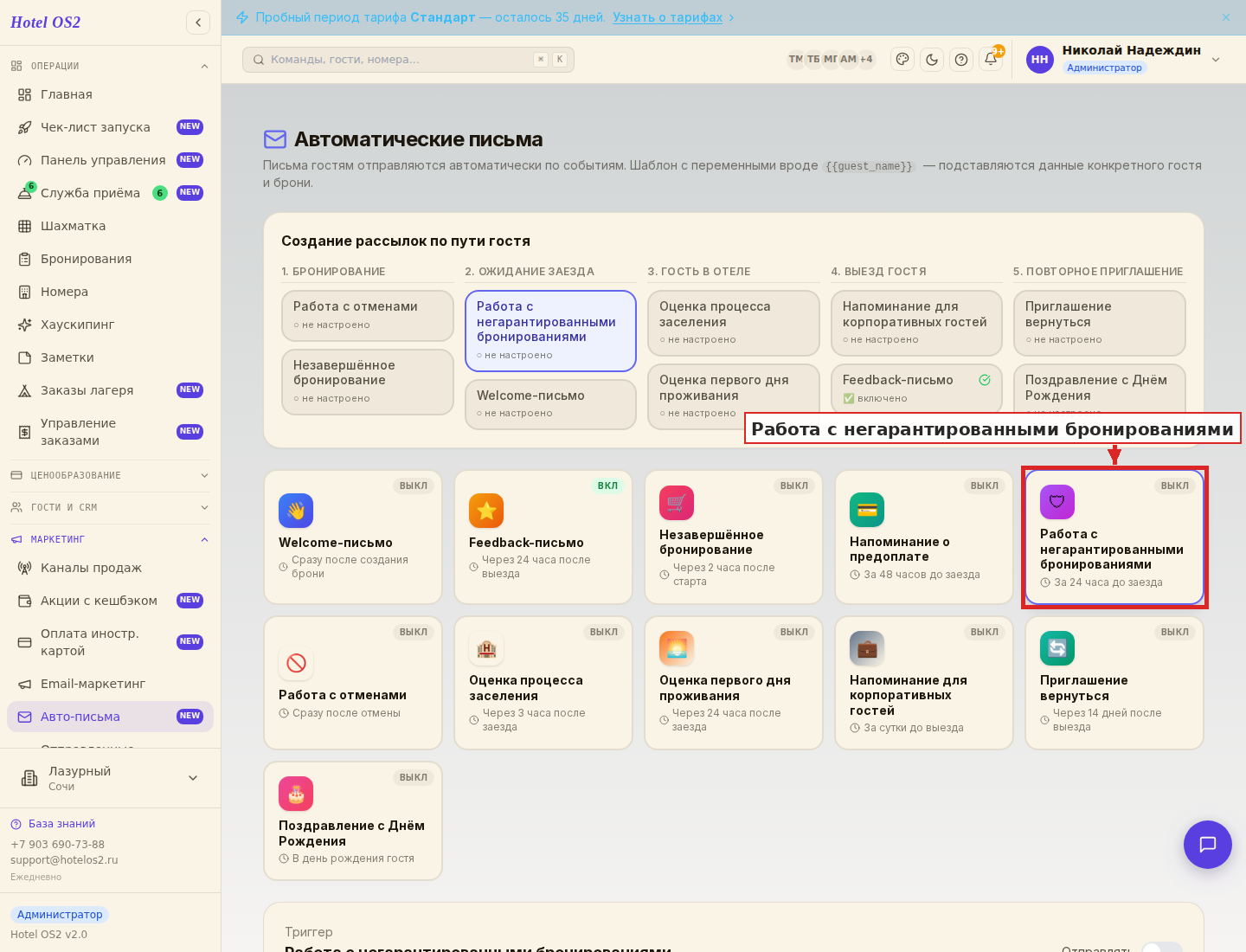1246x952 pixels.
Task: Switch to dark mode via moon icon
Action: pos(932,59)
